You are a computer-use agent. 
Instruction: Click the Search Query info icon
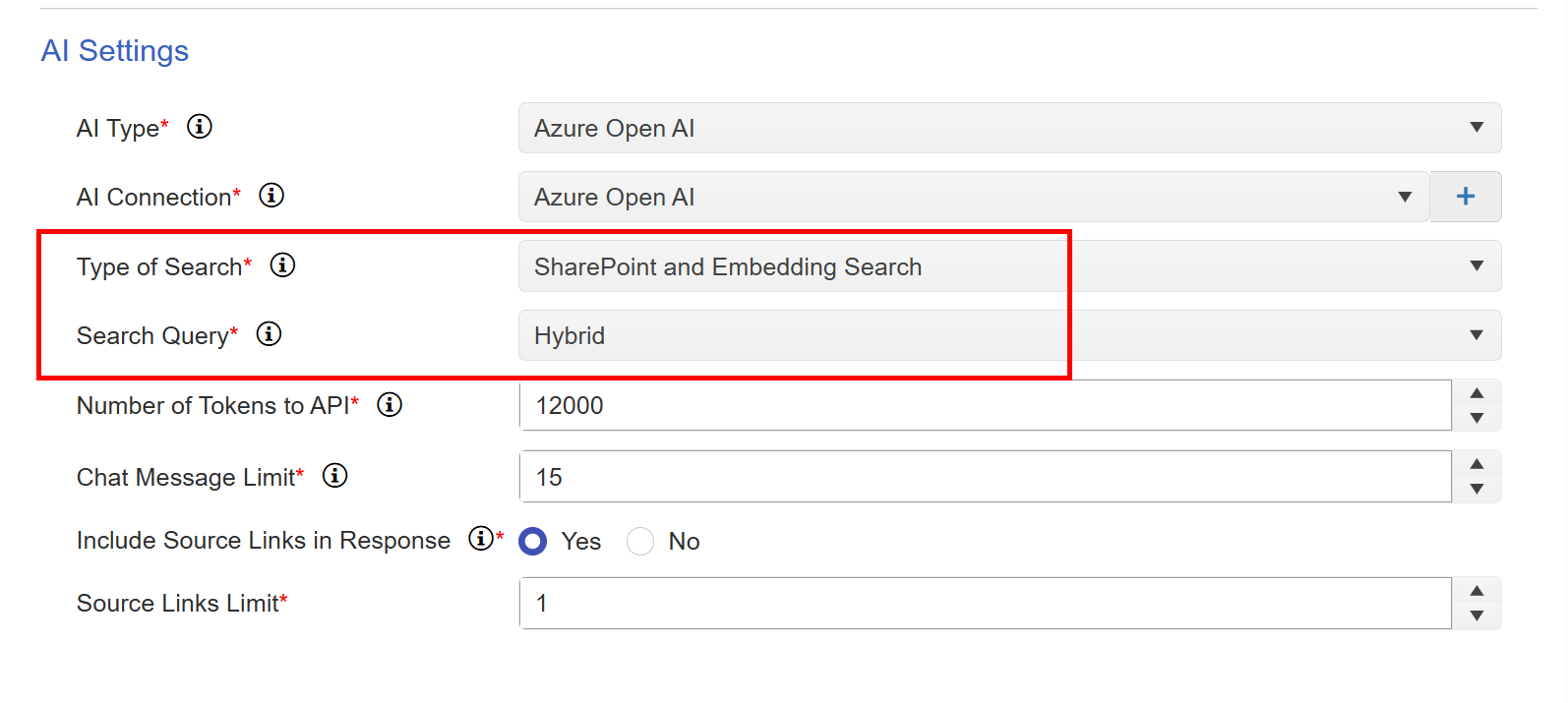pyautogui.click(x=269, y=334)
